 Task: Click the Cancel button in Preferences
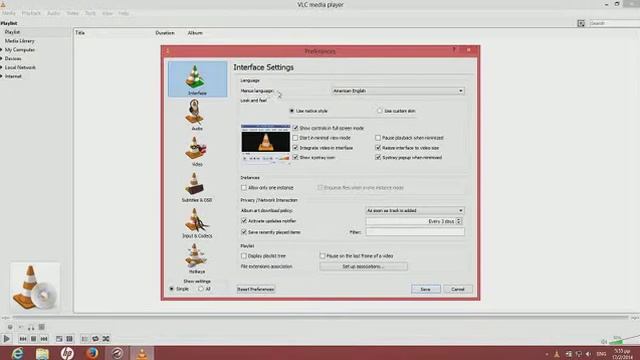(x=458, y=289)
